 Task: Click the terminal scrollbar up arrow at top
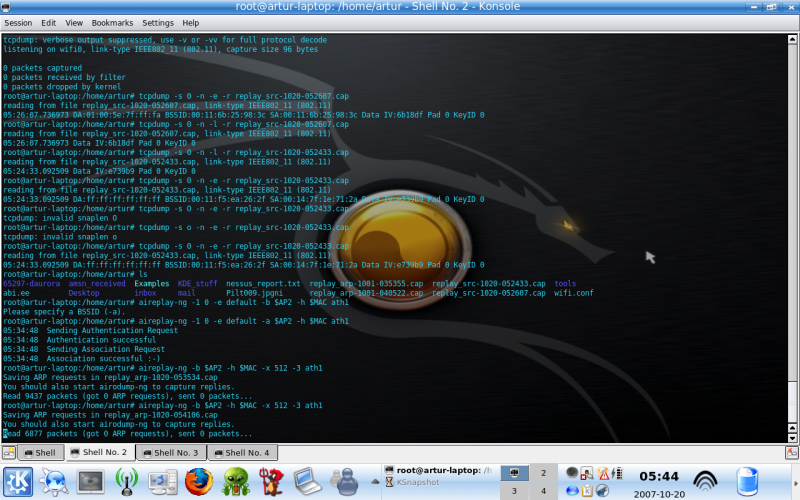tap(792, 39)
